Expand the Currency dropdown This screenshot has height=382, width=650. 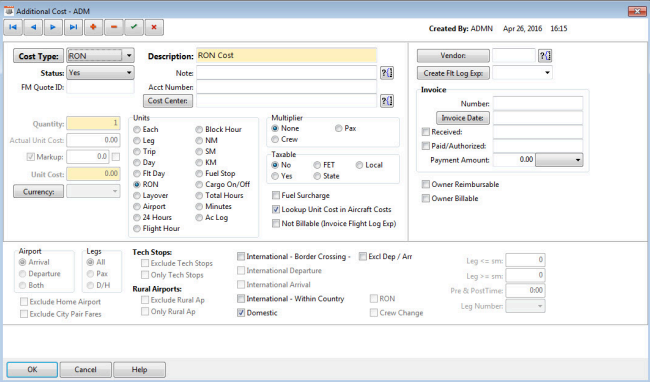tap(115, 191)
